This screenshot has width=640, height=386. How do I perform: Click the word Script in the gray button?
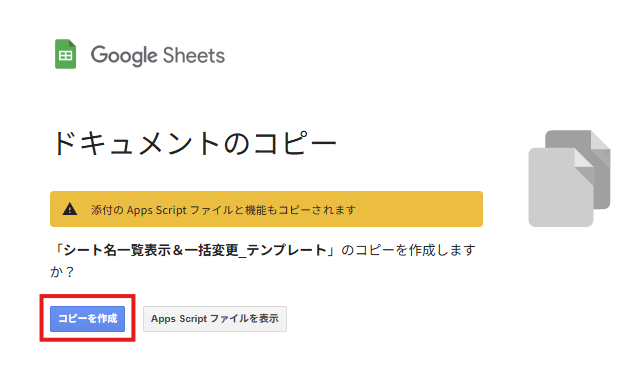point(193,319)
